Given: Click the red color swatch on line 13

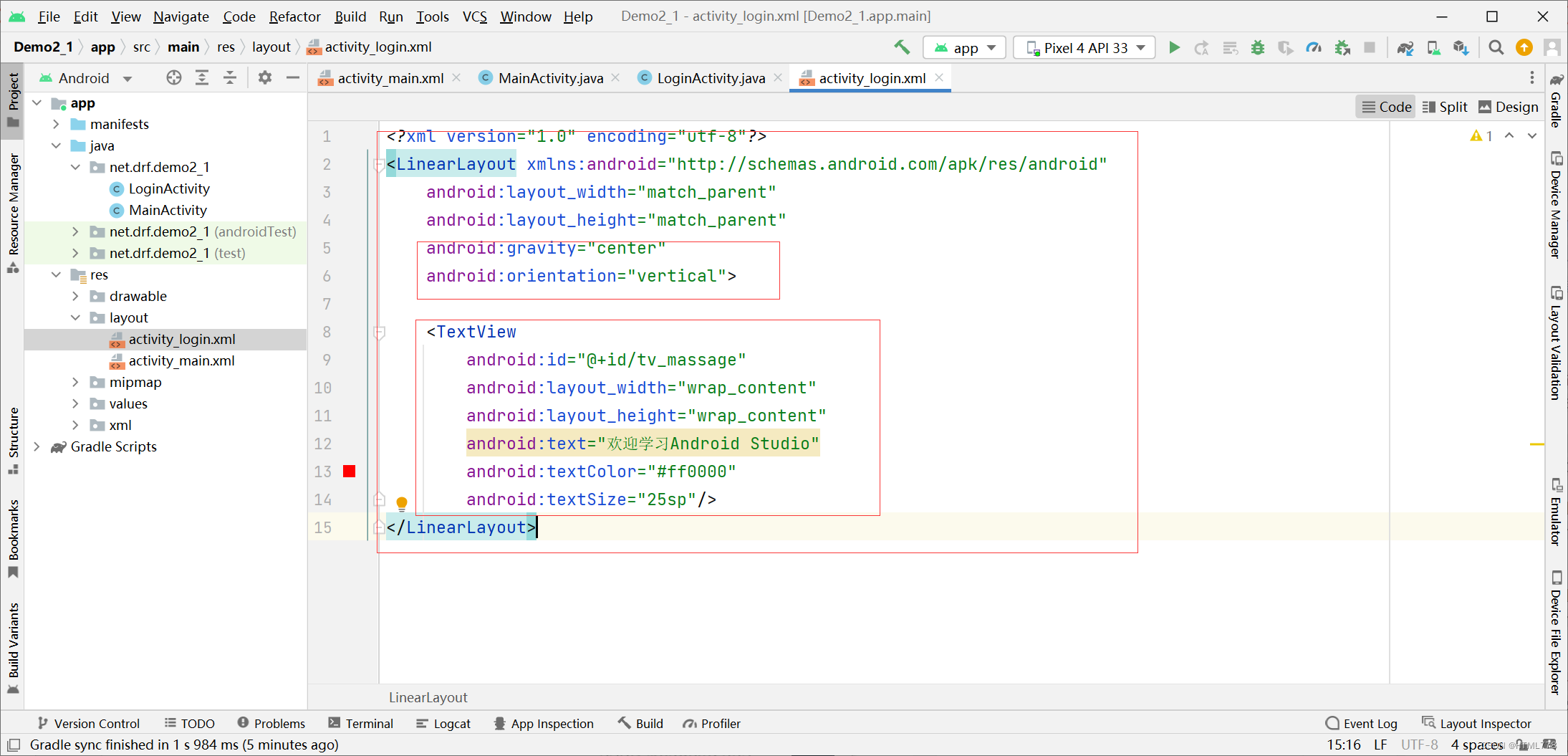Looking at the screenshot, I should pos(350,471).
